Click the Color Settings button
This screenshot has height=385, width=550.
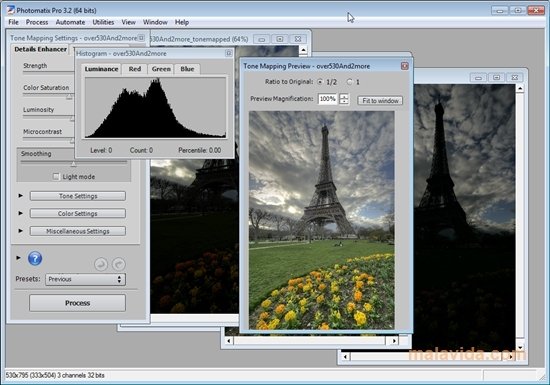point(78,214)
